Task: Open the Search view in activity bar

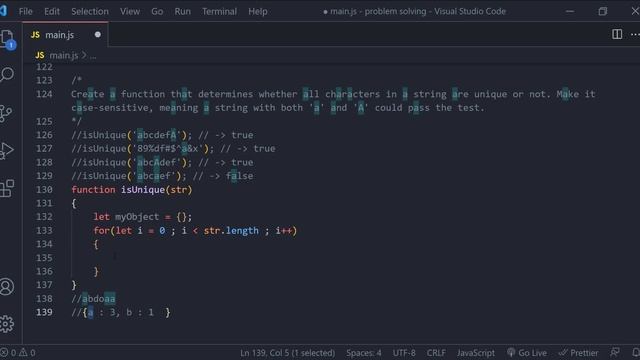Action: coord(7,75)
